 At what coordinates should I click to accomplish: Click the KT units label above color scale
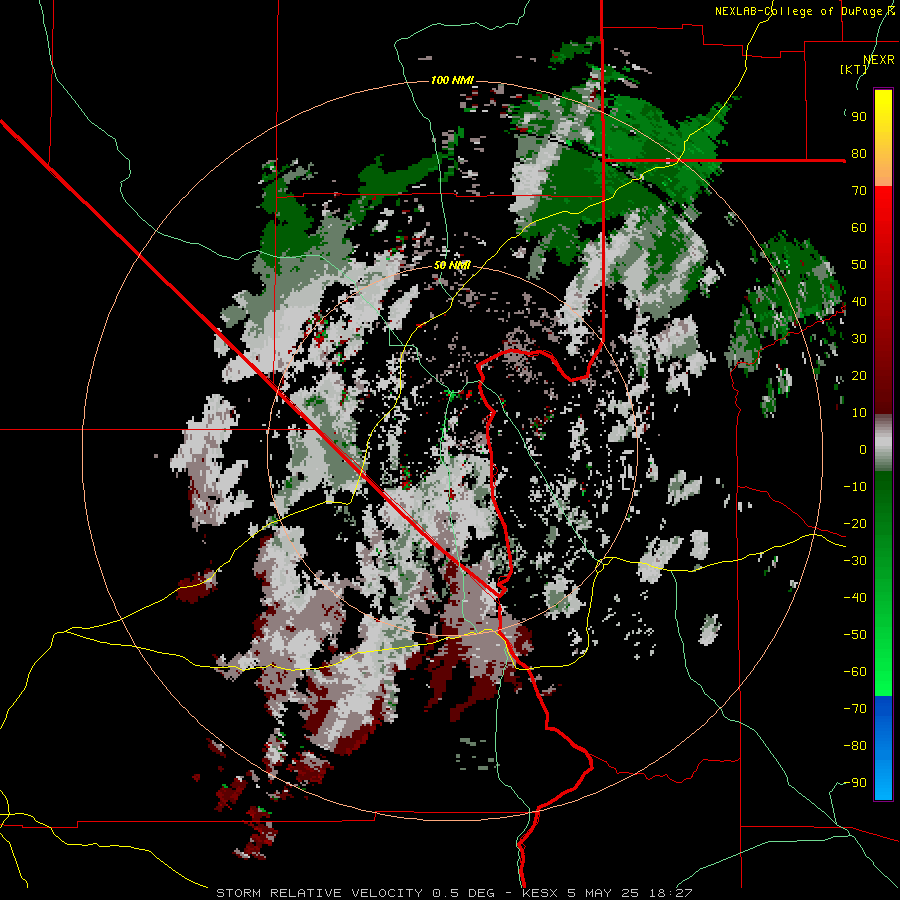tap(854, 69)
